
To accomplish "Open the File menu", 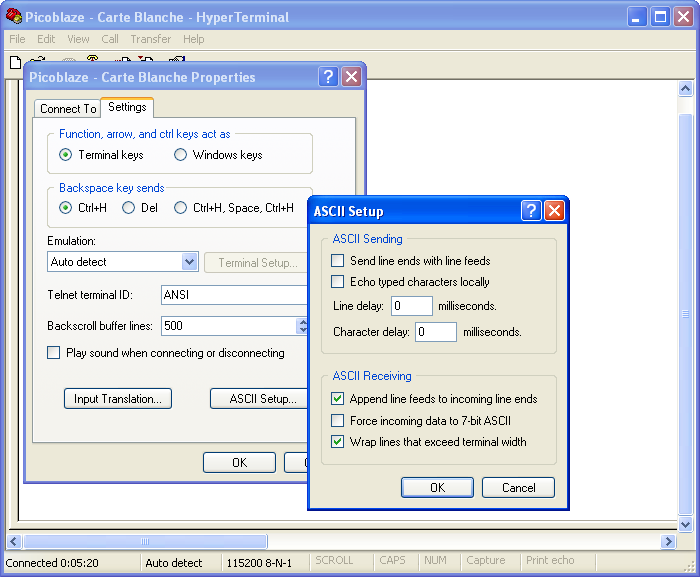I will [x=17, y=39].
